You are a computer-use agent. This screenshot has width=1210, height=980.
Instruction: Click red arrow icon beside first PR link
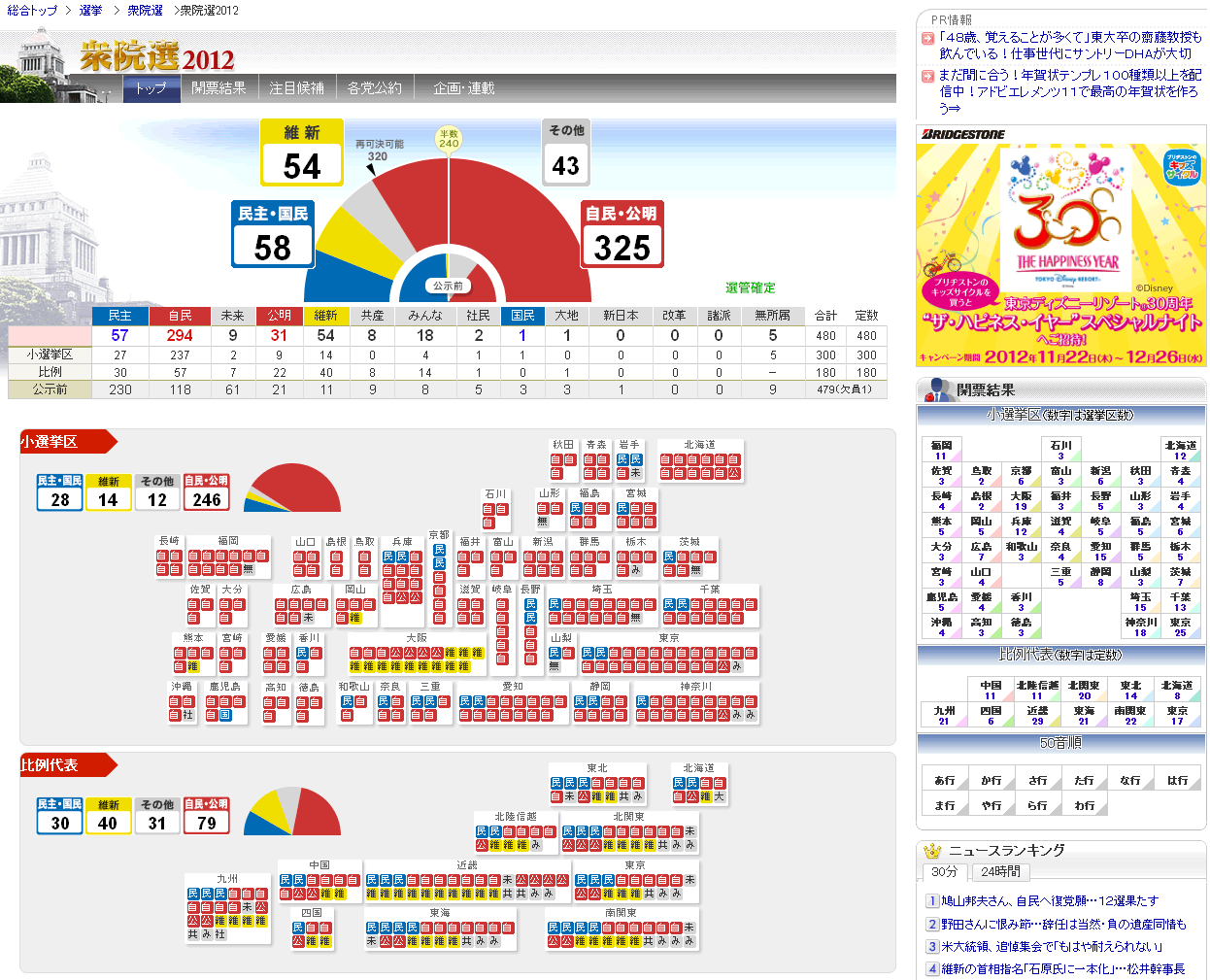click(x=927, y=39)
